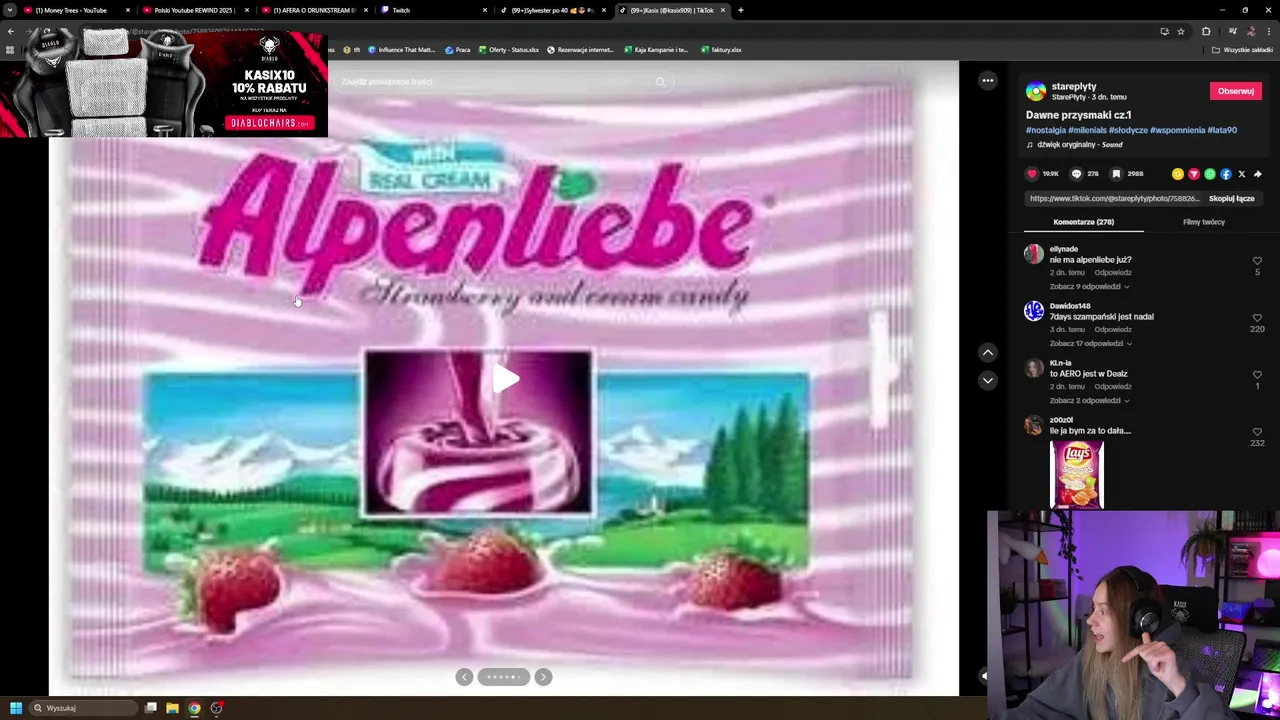The width and height of the screenshot is (1280, 720).
Task: Open the Twitch browser tab
Action: [432, 10]
